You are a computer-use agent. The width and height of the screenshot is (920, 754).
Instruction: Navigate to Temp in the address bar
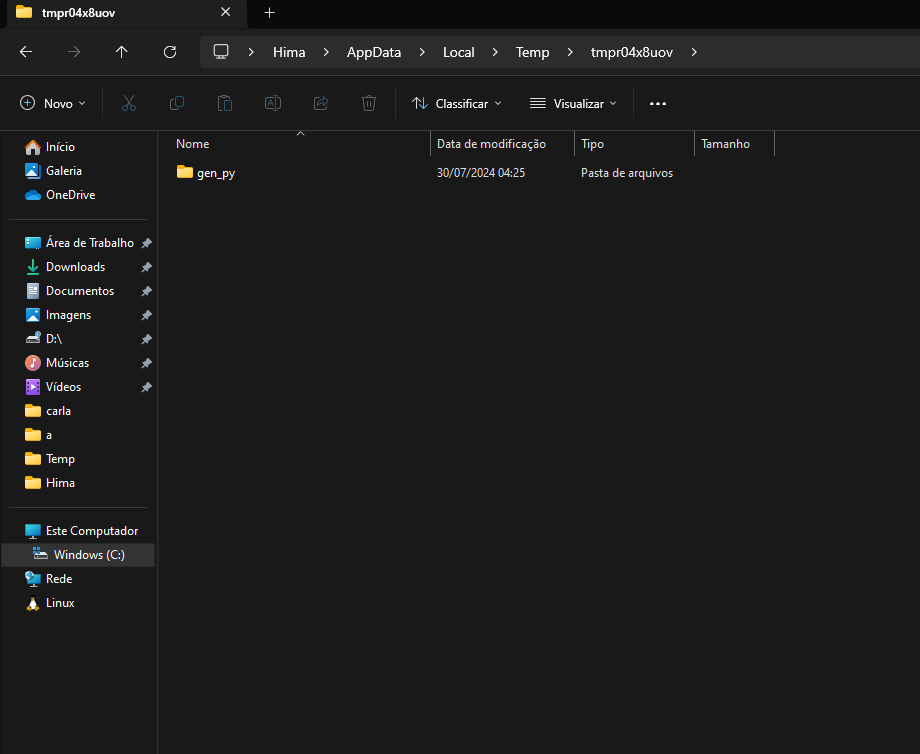(x=532, y=52)
